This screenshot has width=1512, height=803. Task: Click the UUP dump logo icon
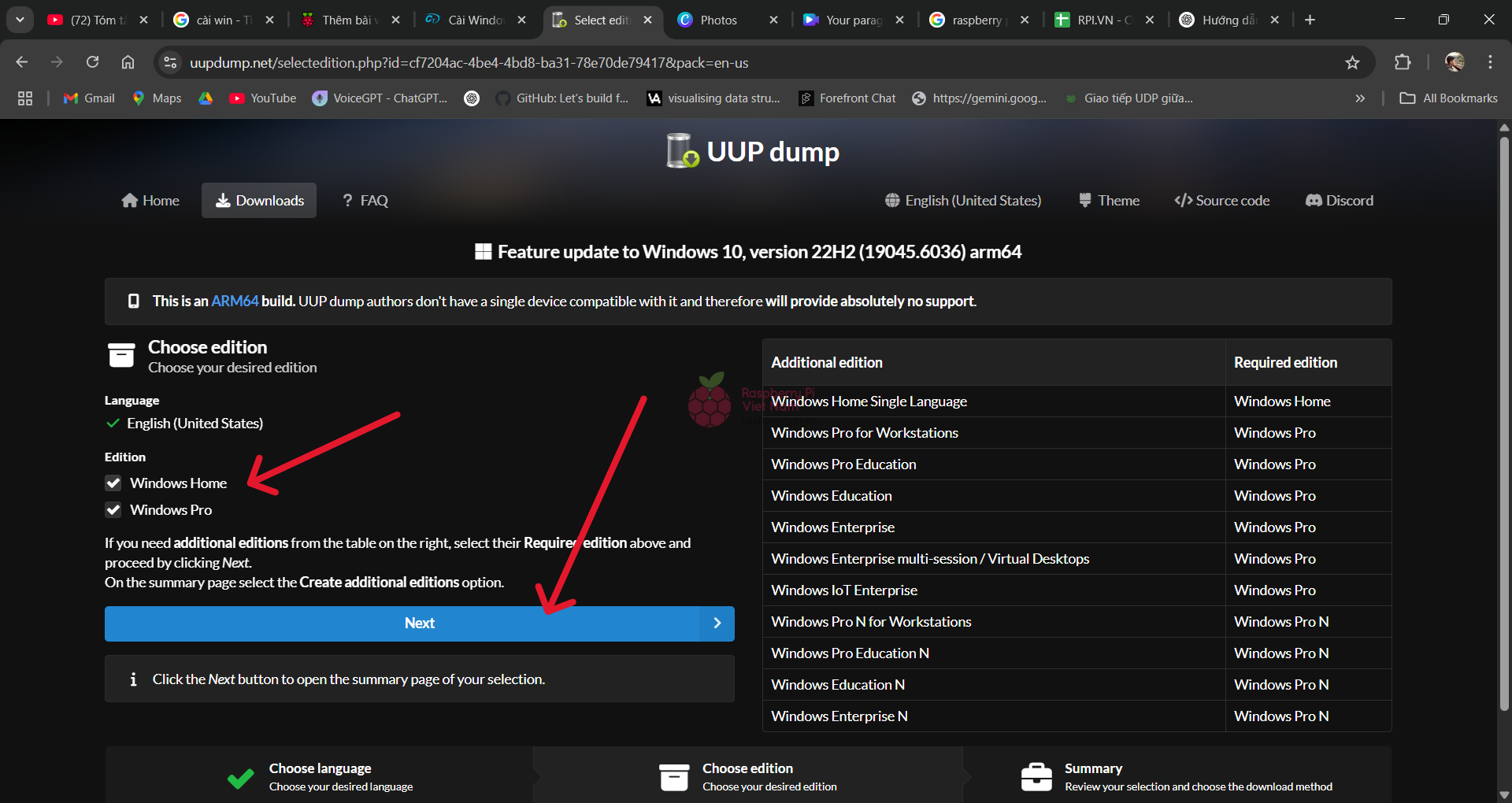(x=682, y=151)
